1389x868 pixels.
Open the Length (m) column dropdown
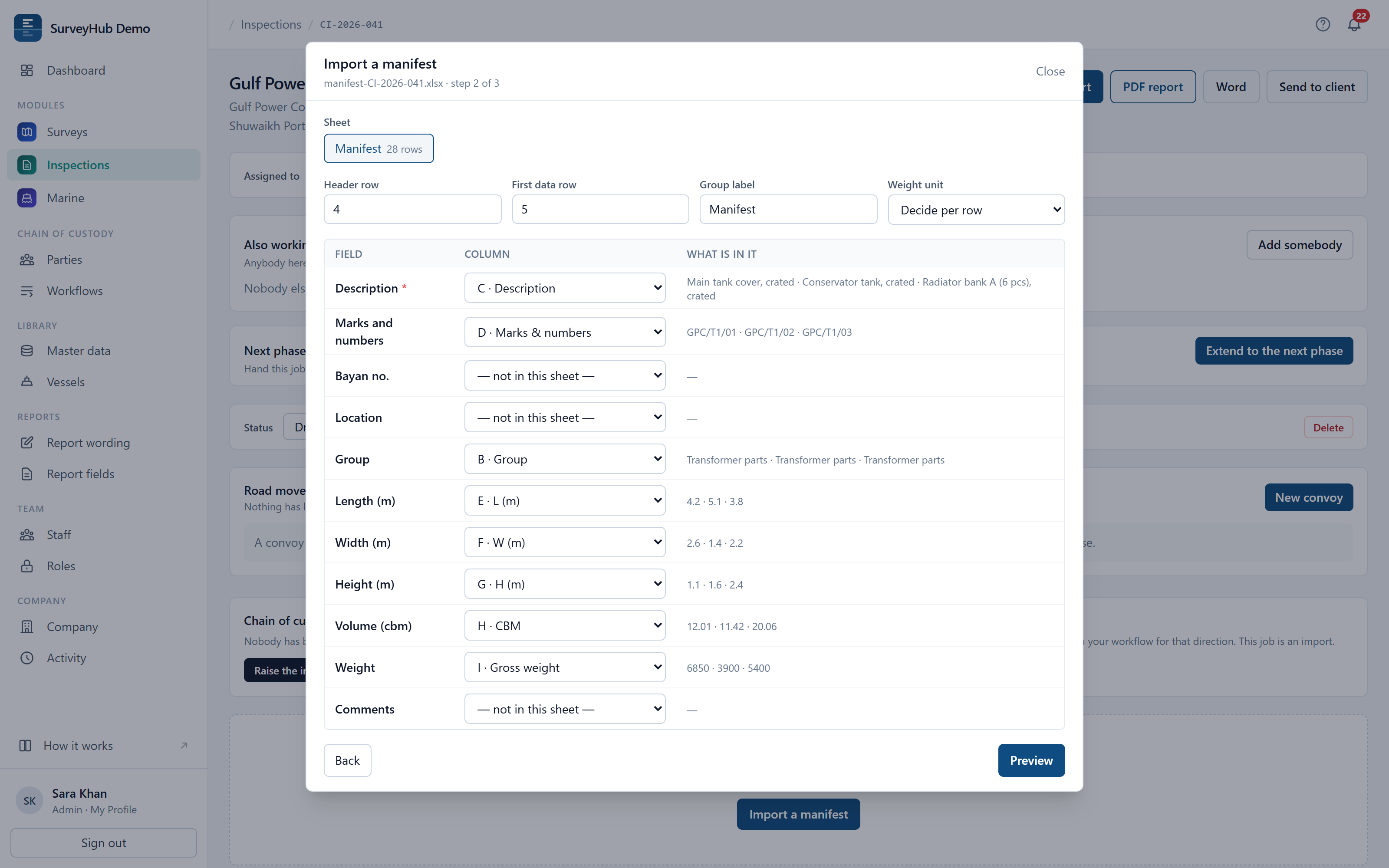(x=565, y=500)
